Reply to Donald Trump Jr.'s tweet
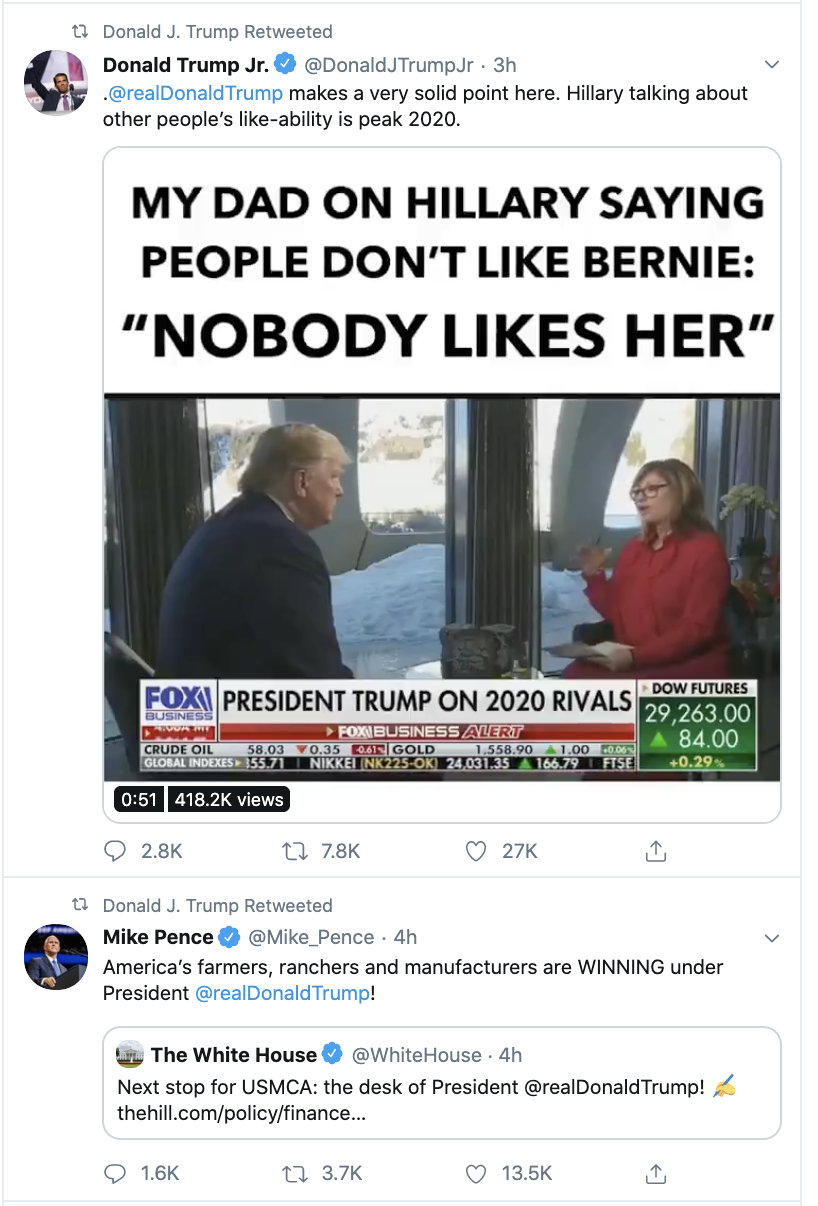Image resolution: width=818 pixels, height=1206 pixels. tap(117, 851)
